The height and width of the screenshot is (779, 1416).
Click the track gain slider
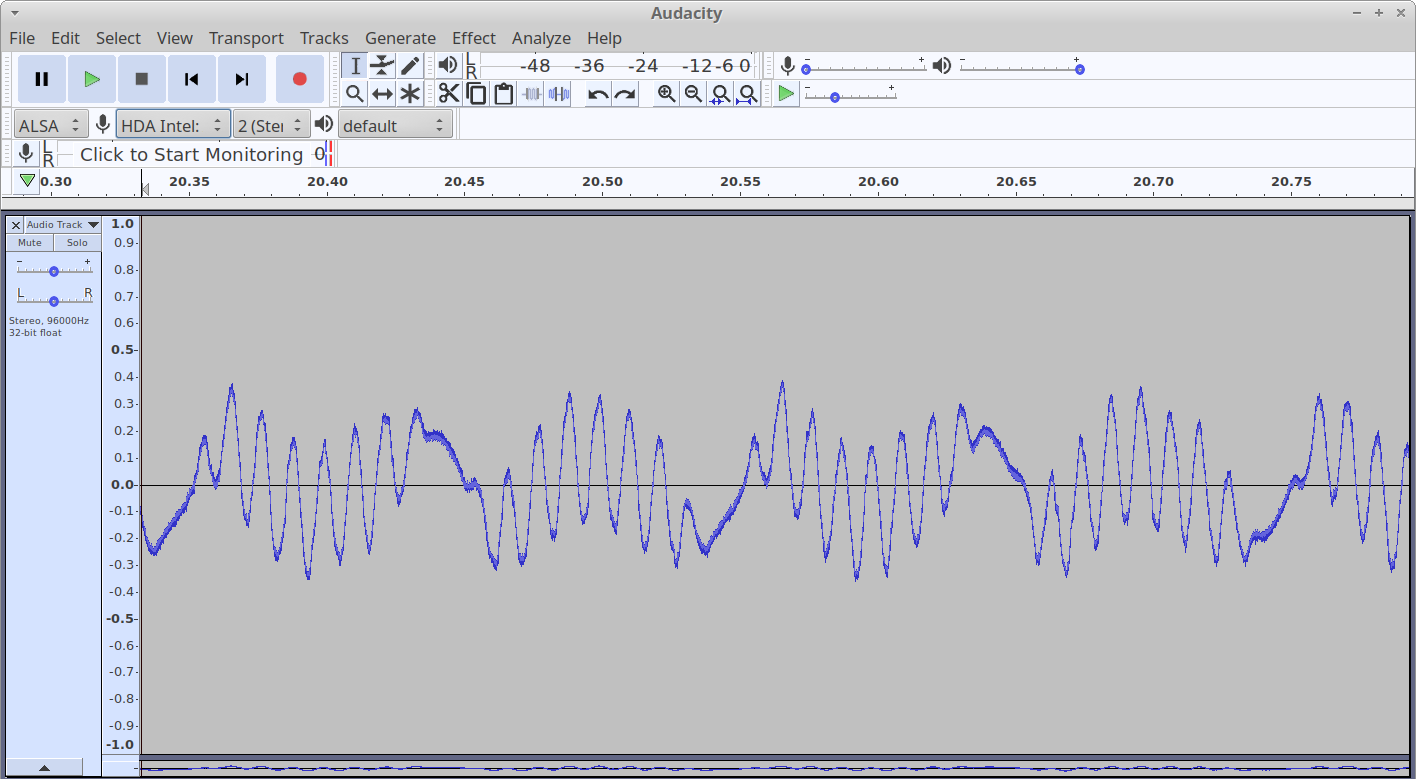coord(54,271)
